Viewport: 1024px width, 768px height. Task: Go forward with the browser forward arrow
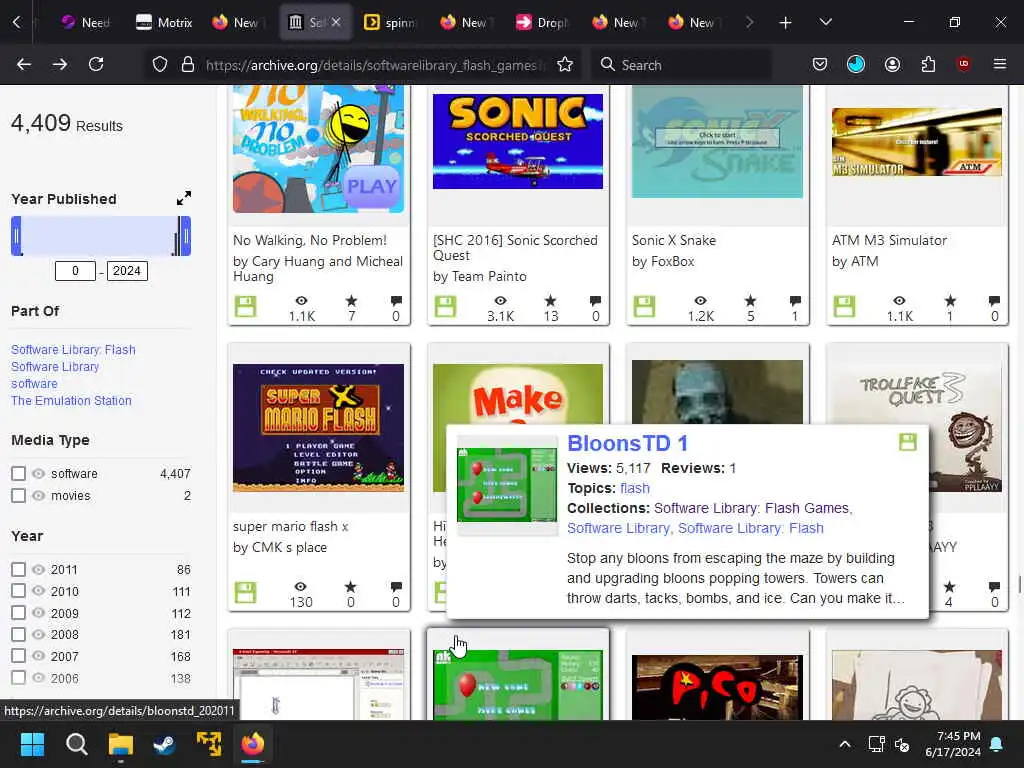[x=59, y=64]
